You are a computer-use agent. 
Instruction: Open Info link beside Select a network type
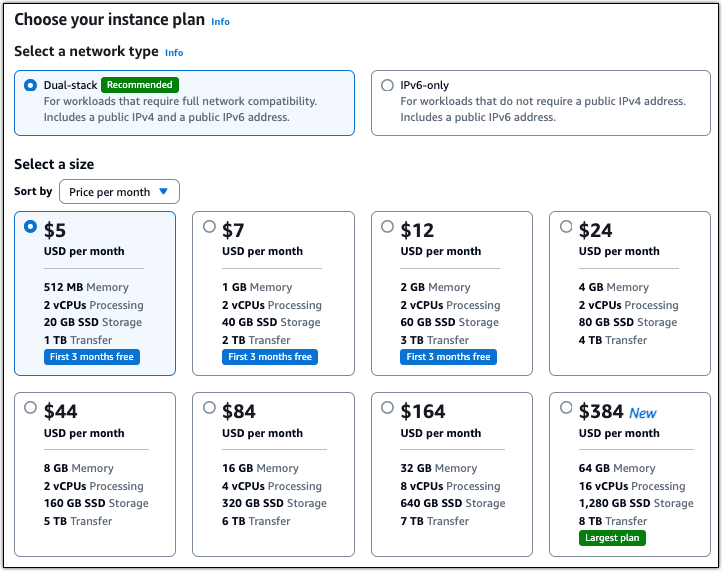coord(174,52)
